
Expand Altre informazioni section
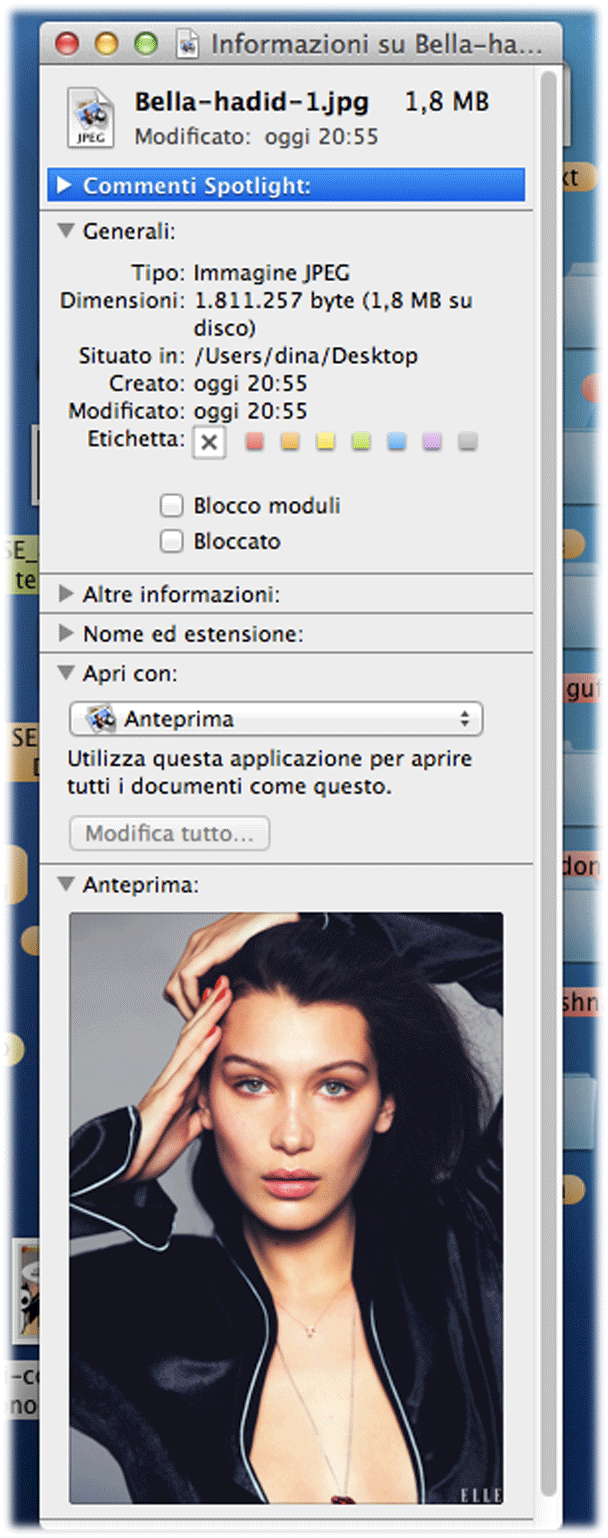66,595
